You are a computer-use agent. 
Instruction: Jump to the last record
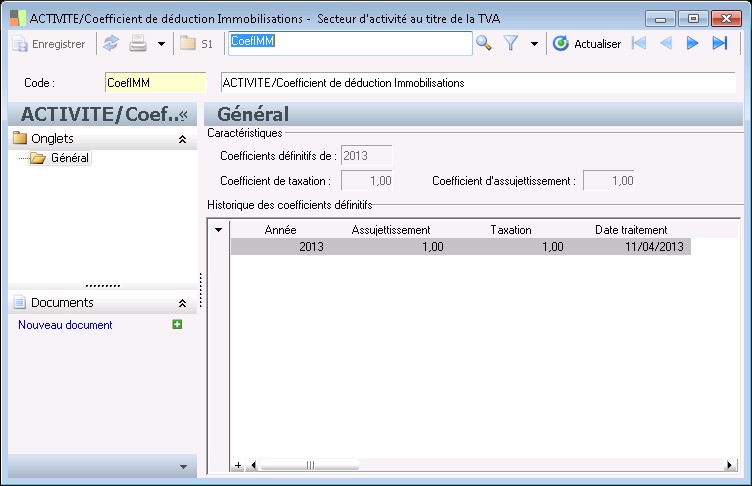coord(719,43)
